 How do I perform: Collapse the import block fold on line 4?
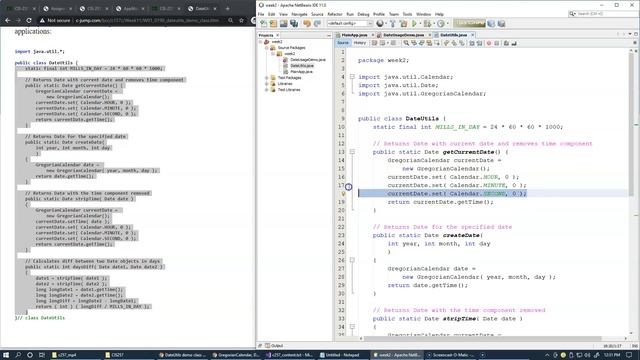352,77
